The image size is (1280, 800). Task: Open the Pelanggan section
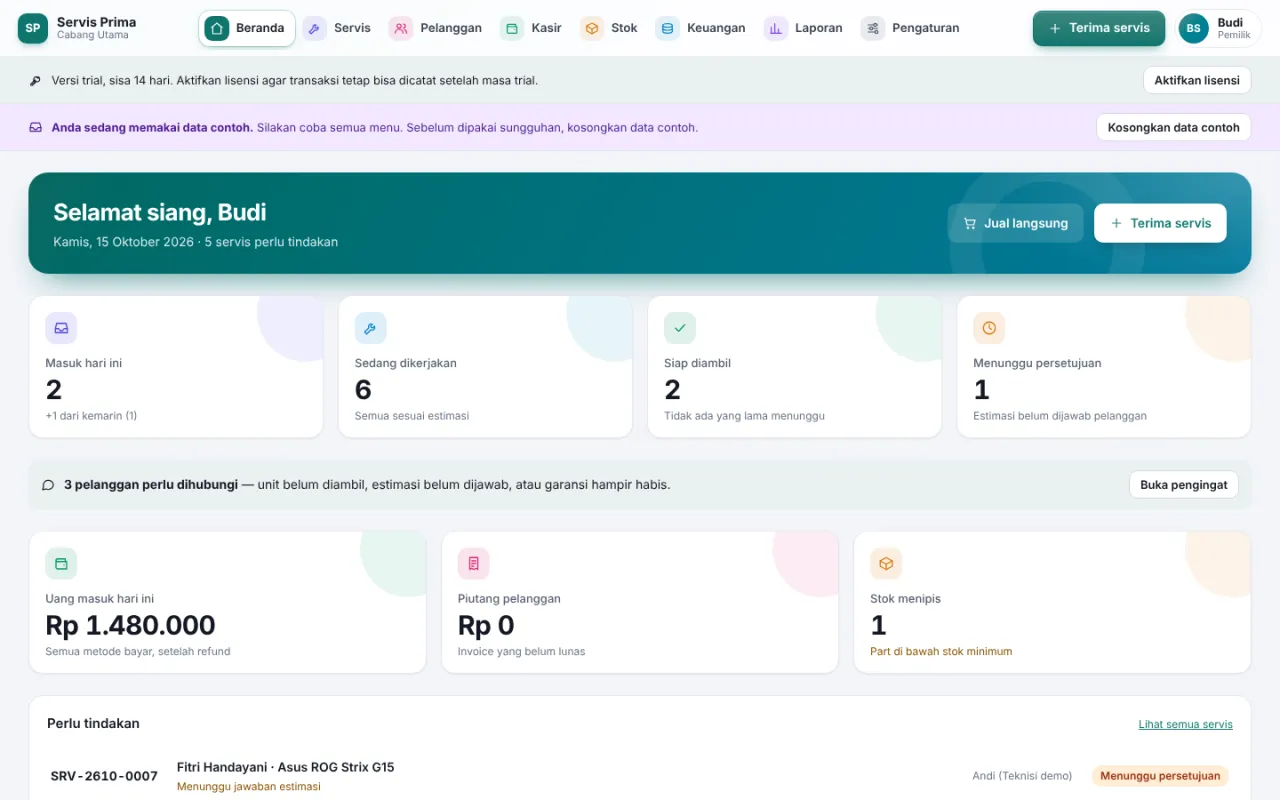pos(435,28)
